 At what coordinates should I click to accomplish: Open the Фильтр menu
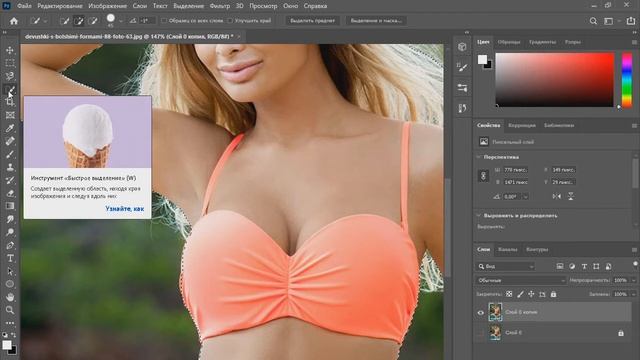pos(220,6)
